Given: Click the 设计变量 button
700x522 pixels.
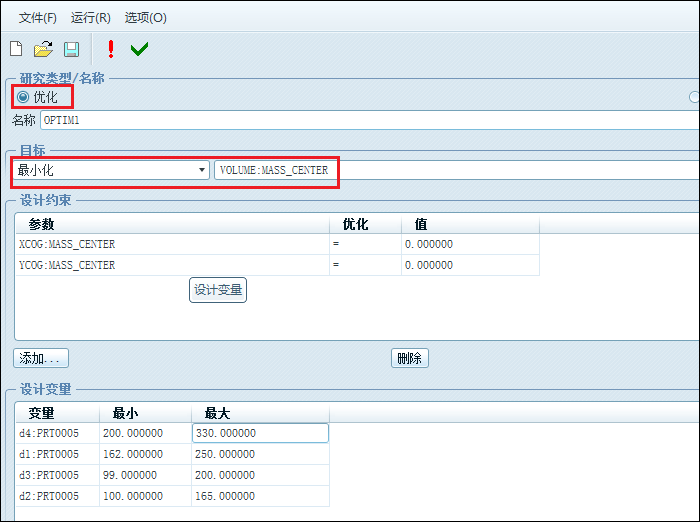Looking at the screenshot, I should [x=218, y=290].
